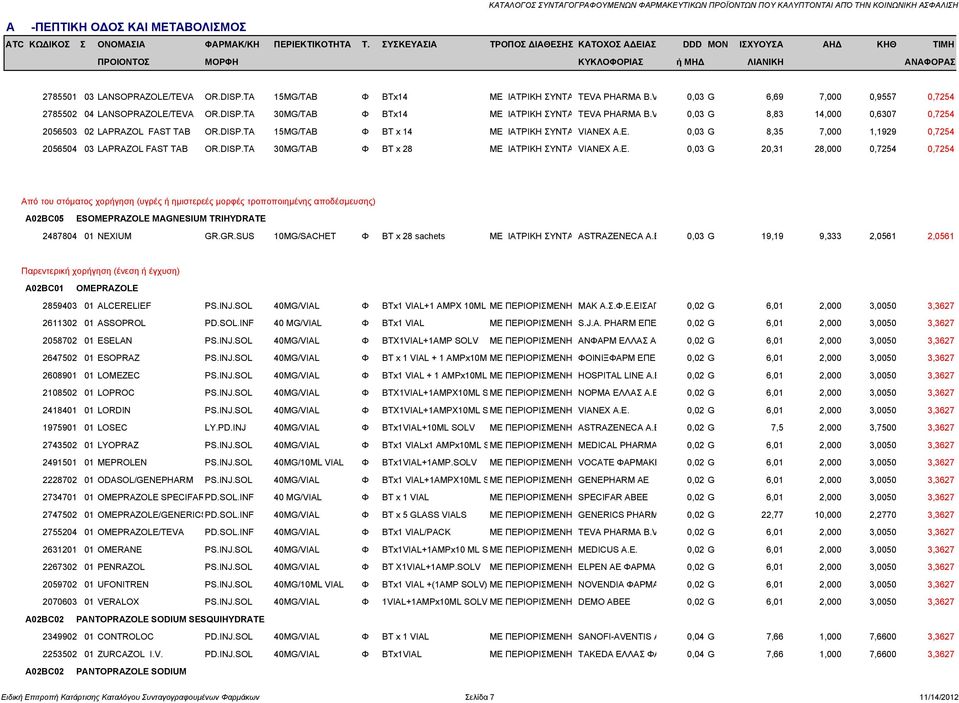The width and height of the screenshot is (959, 703).
Task: Select product code 2056503
Action: 59,132
